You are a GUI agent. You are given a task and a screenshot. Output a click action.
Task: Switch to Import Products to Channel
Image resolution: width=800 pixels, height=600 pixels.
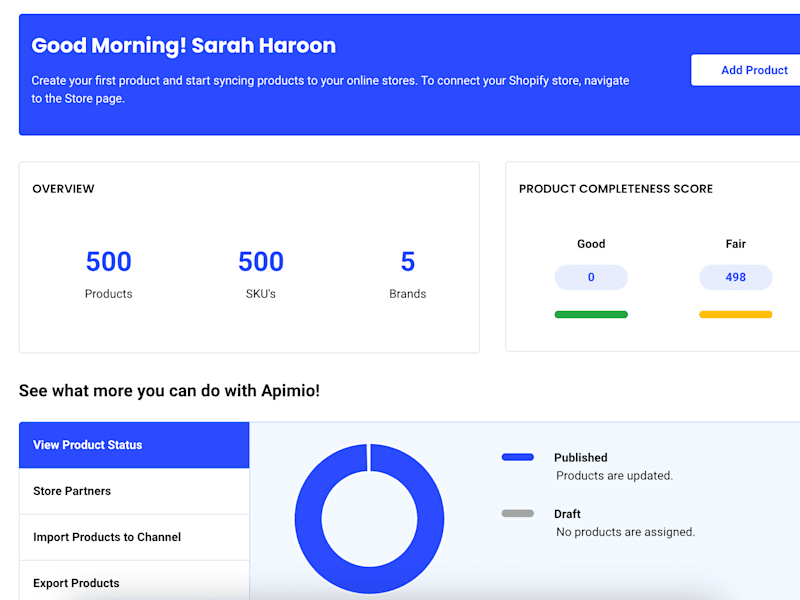(x=134, y=537)
